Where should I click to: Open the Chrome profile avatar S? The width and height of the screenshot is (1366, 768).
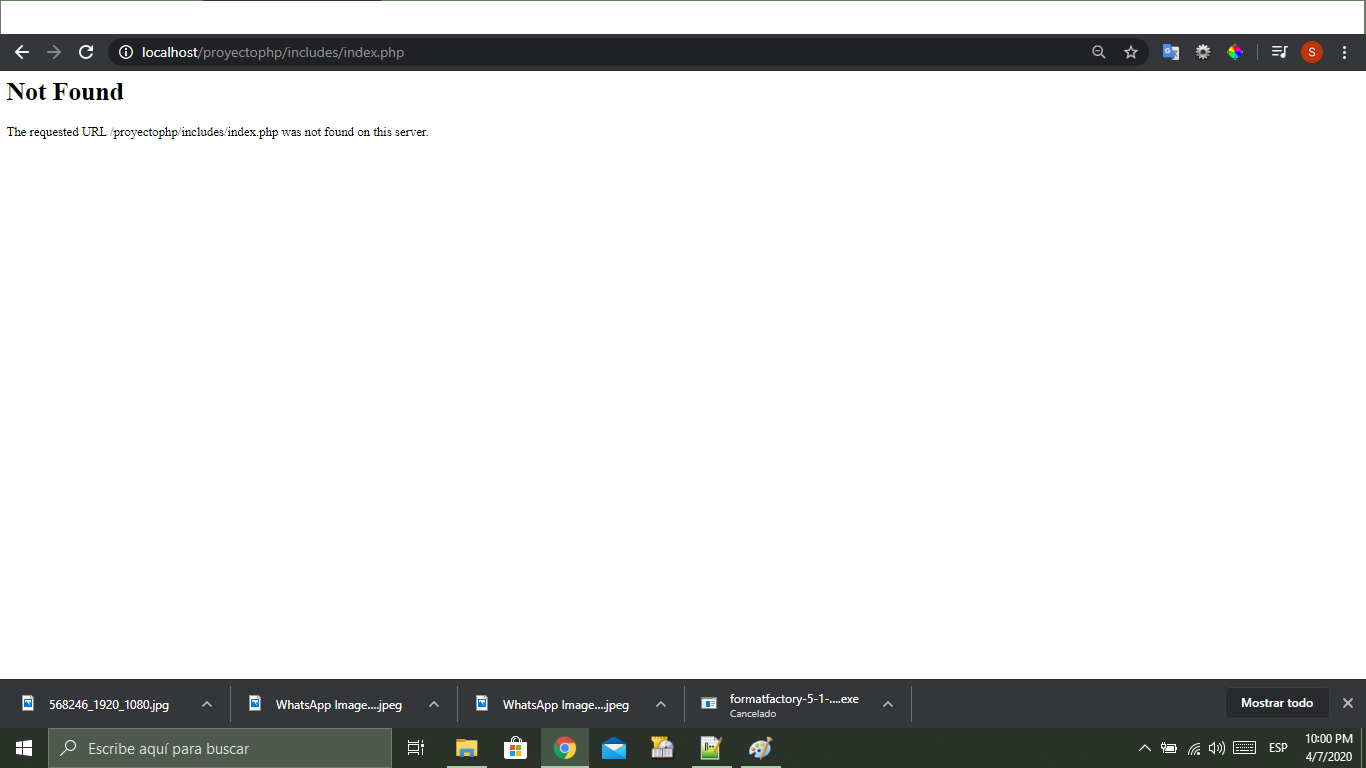point(1312,52)
